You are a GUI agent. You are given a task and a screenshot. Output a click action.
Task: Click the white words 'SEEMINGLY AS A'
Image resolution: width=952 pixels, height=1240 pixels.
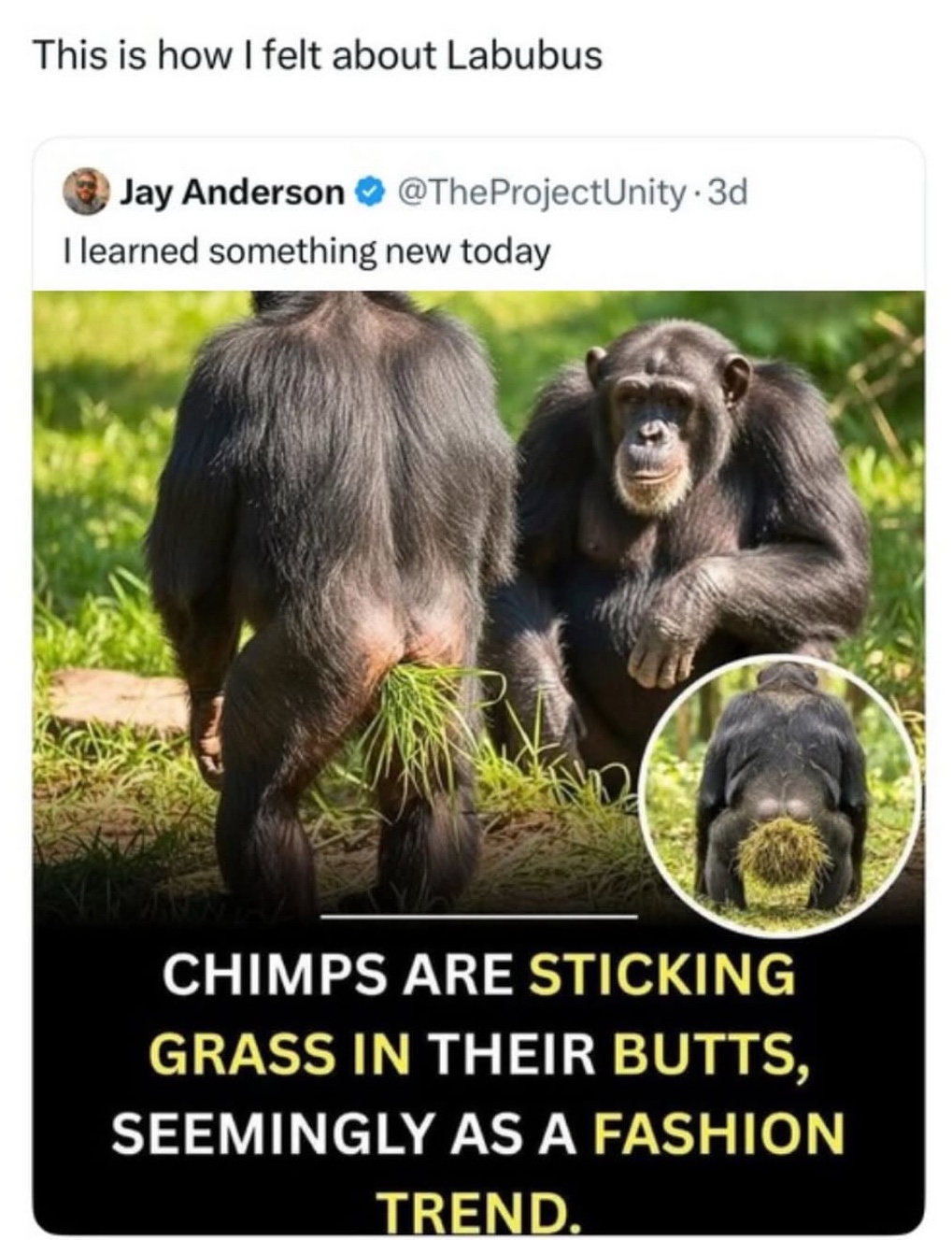click(345, 1133)
